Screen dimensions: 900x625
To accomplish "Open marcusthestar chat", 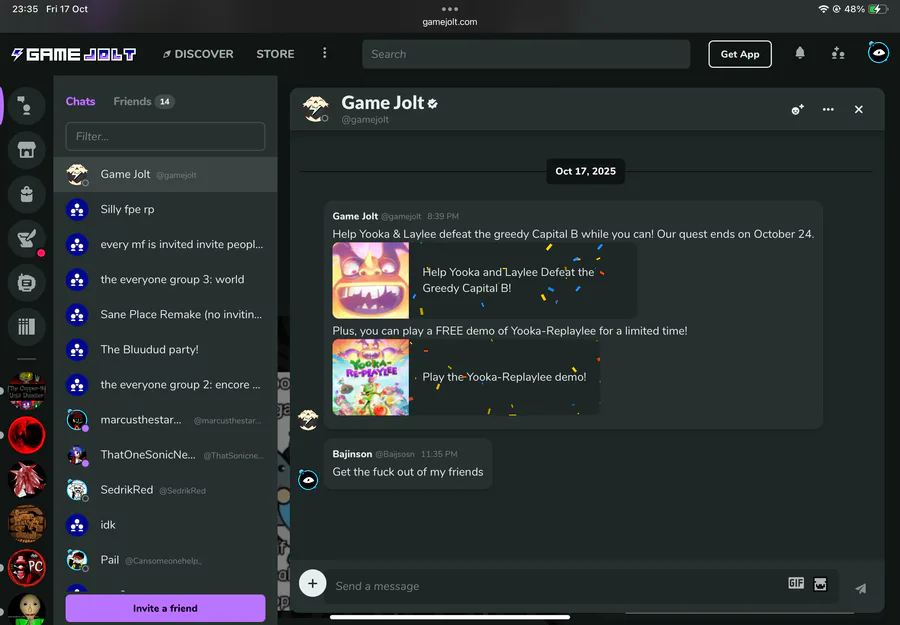I will [x=165, y=420].
